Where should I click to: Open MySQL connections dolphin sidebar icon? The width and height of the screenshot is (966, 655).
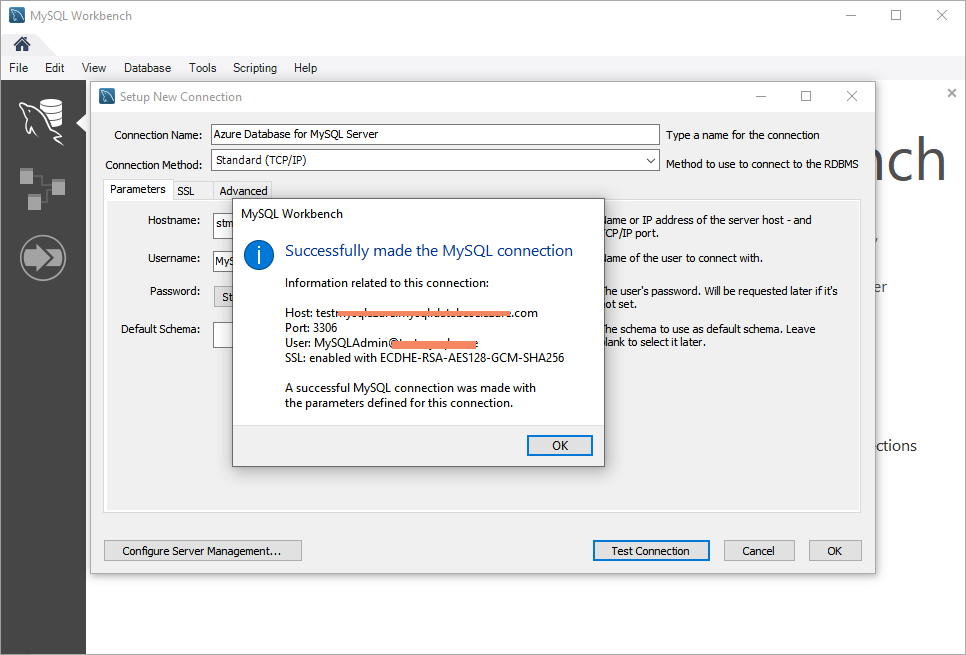(x=42, y=122)
